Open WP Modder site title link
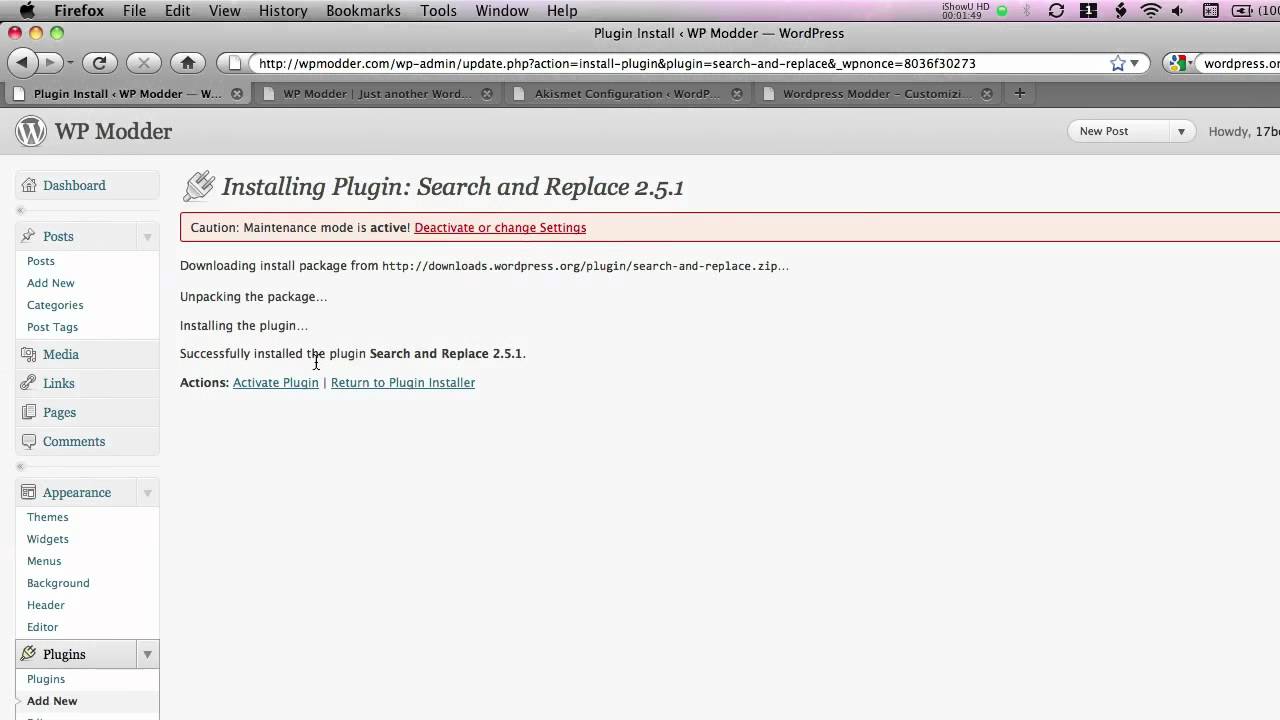Screen dimensions: 1280x720 point(113,131)
